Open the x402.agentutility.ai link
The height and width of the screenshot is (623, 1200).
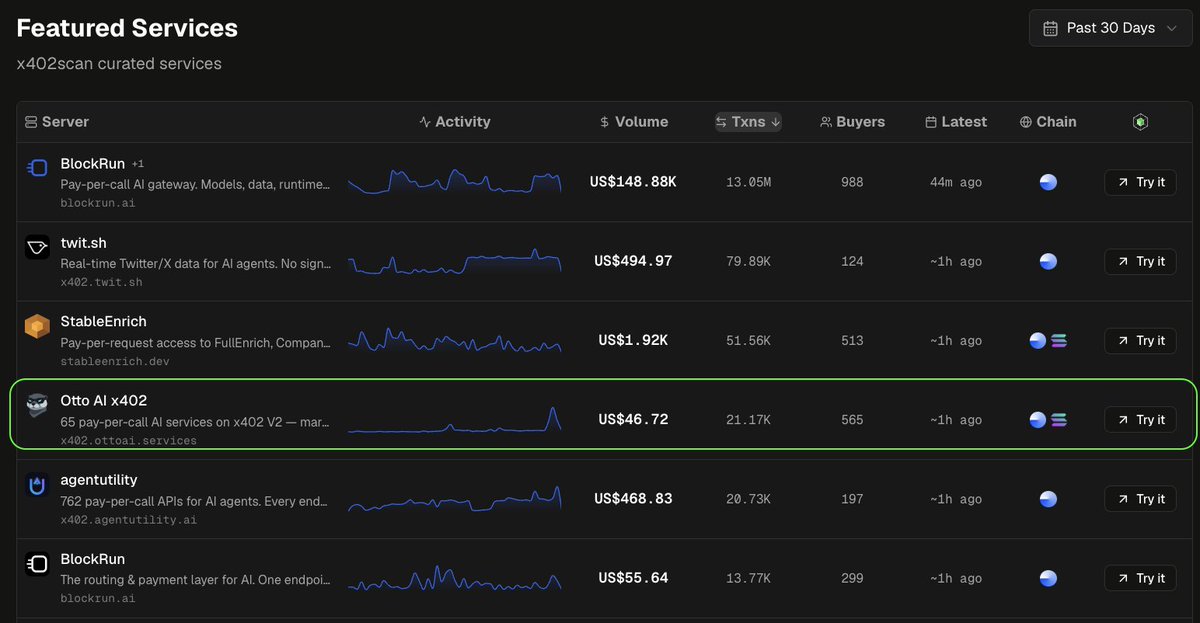pos(128,519)
